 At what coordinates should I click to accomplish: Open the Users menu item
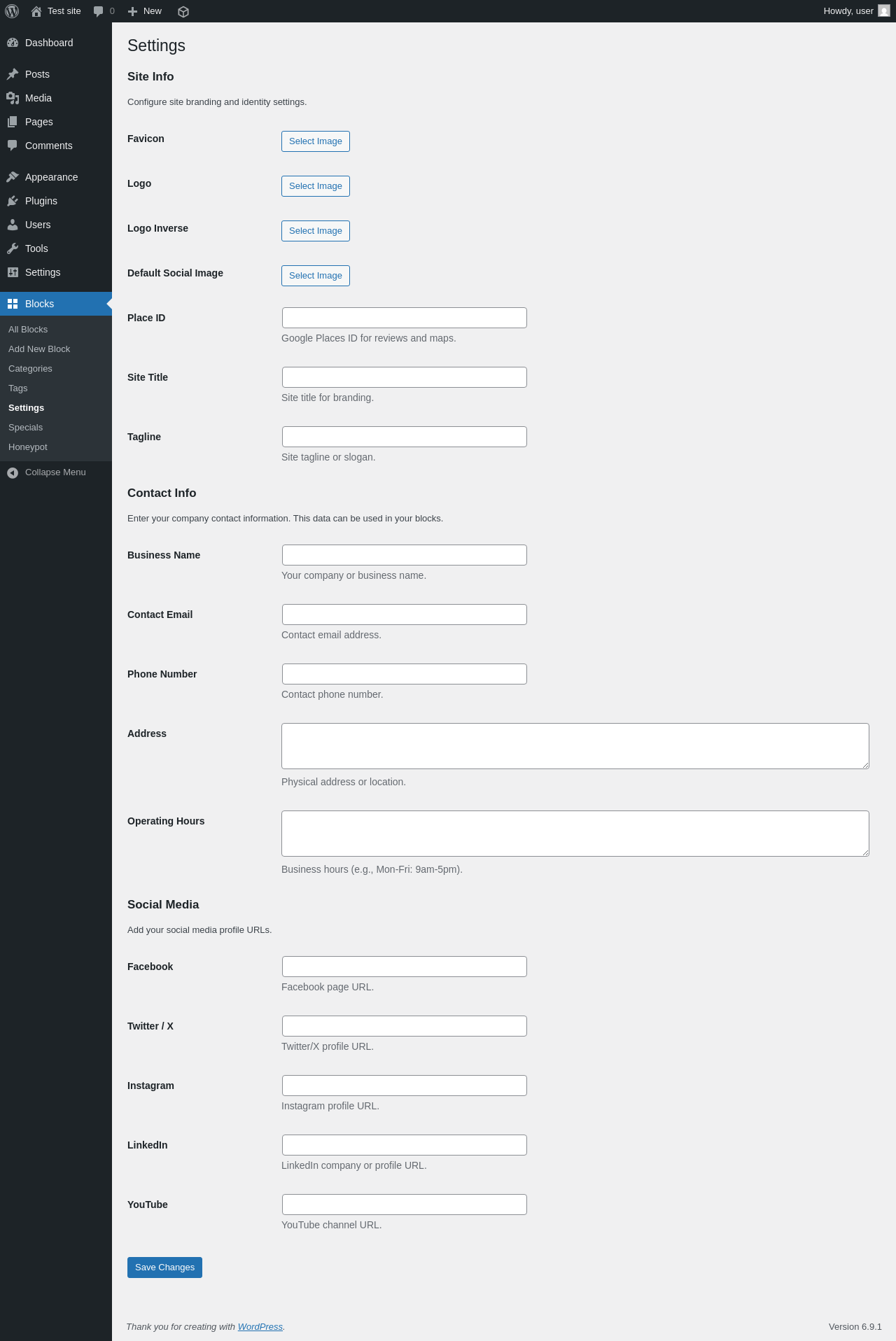pos(56,225)
